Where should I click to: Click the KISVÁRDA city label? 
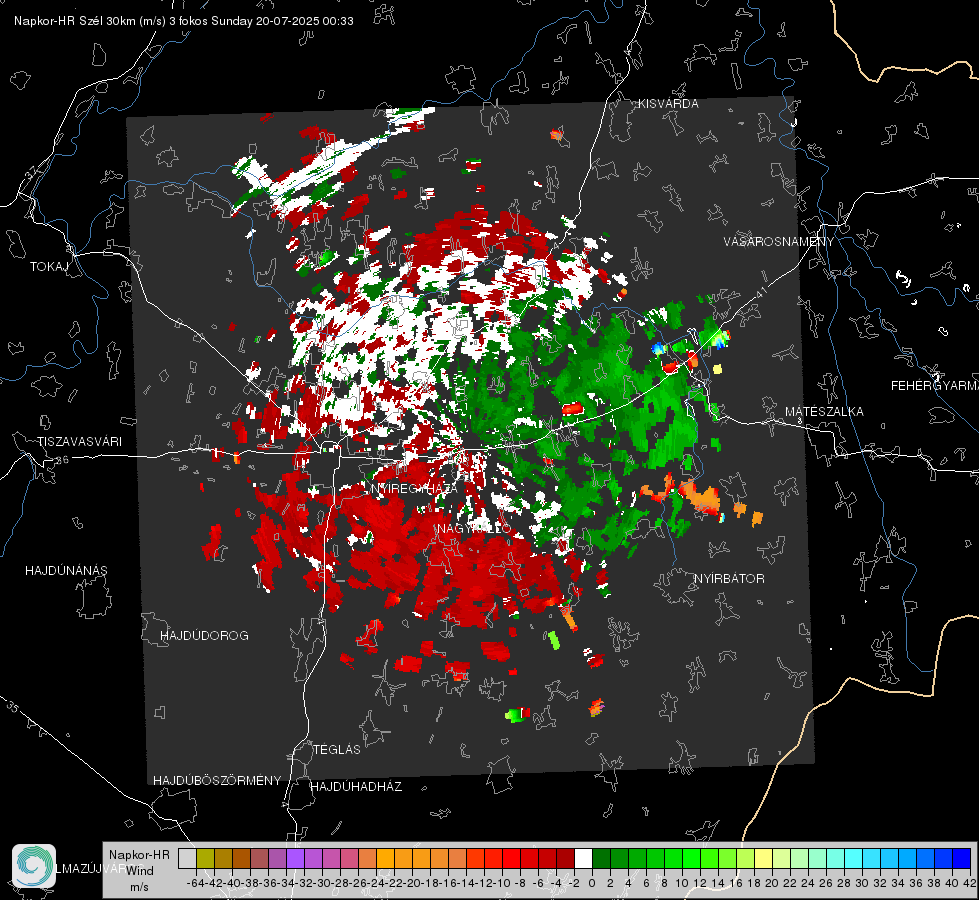pos(668,104)
